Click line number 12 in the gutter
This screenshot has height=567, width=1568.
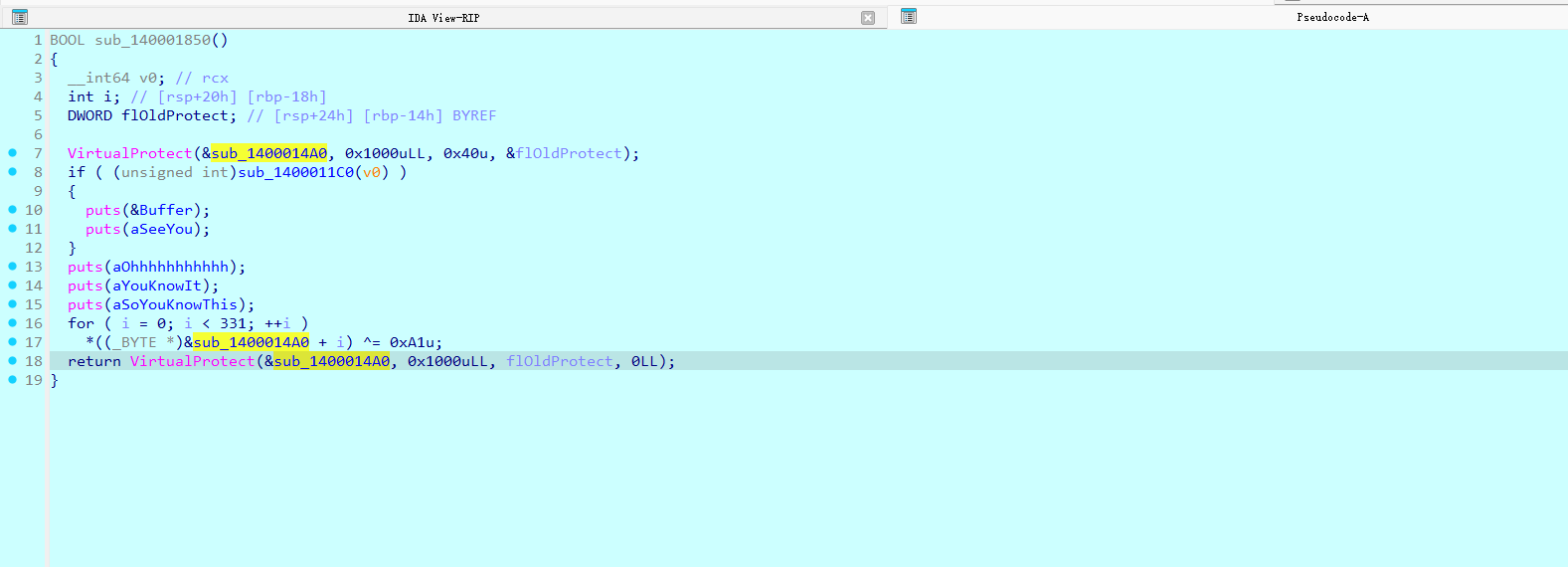point(34,248)
